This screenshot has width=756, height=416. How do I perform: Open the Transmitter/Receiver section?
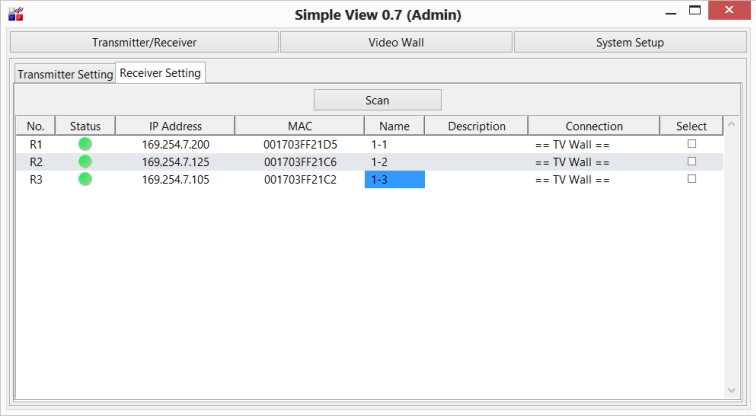coord(144,42)
